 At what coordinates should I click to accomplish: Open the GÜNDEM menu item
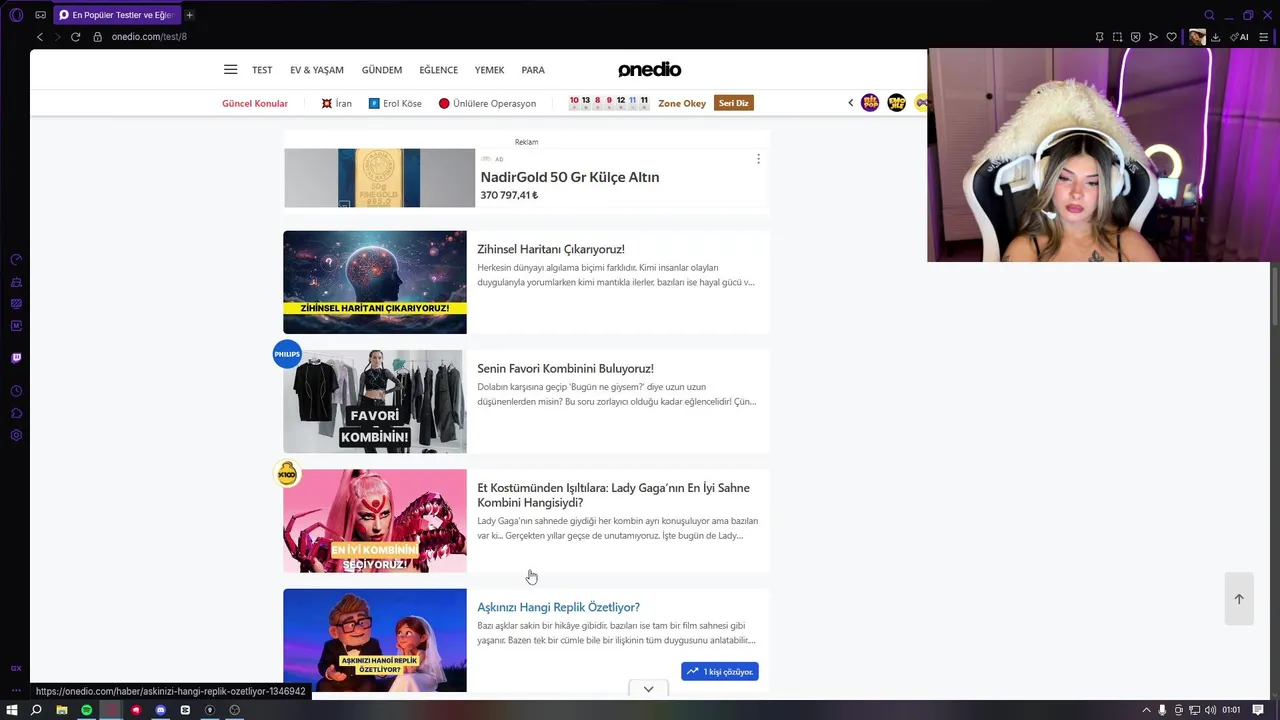point(382,70)
